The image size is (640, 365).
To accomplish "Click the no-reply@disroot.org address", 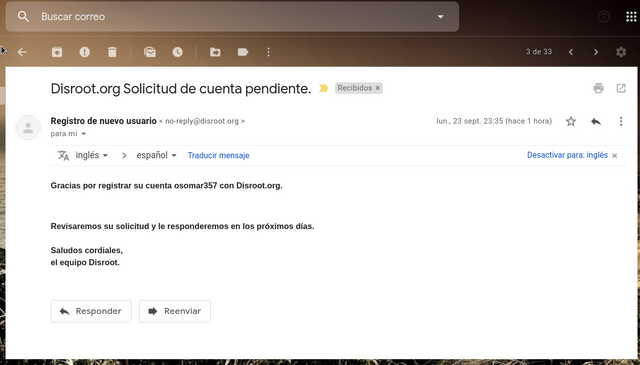I will click(x=202, y=121).
